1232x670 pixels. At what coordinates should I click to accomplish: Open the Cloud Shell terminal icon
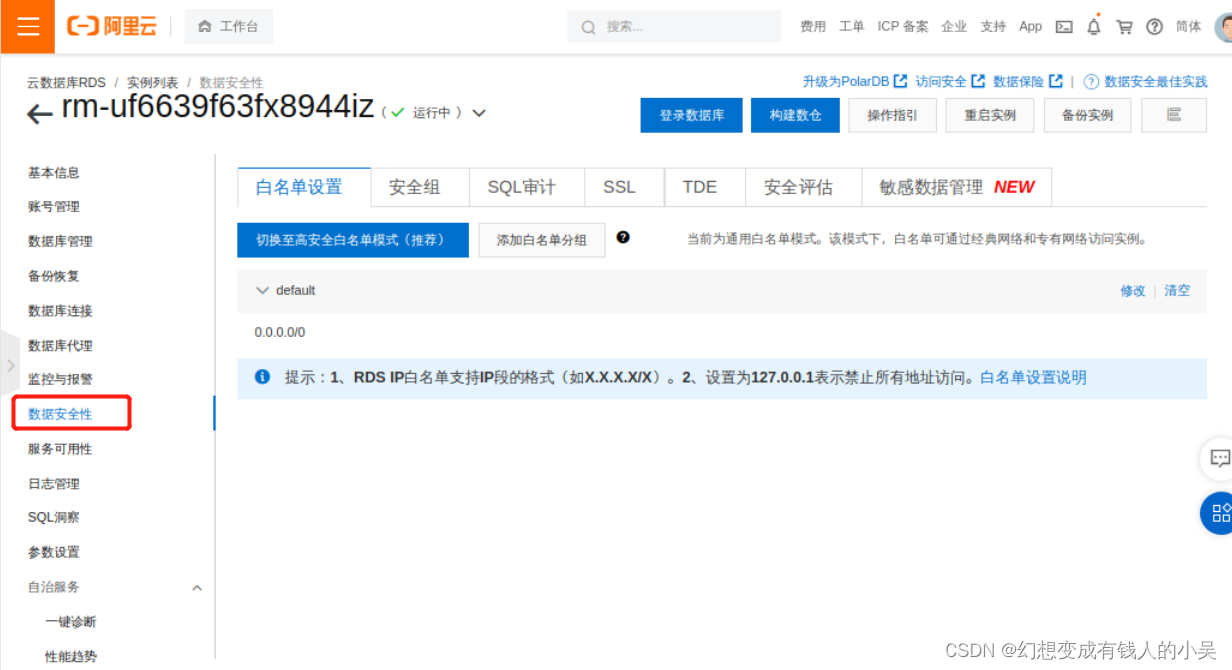(x=1063, y=26)
